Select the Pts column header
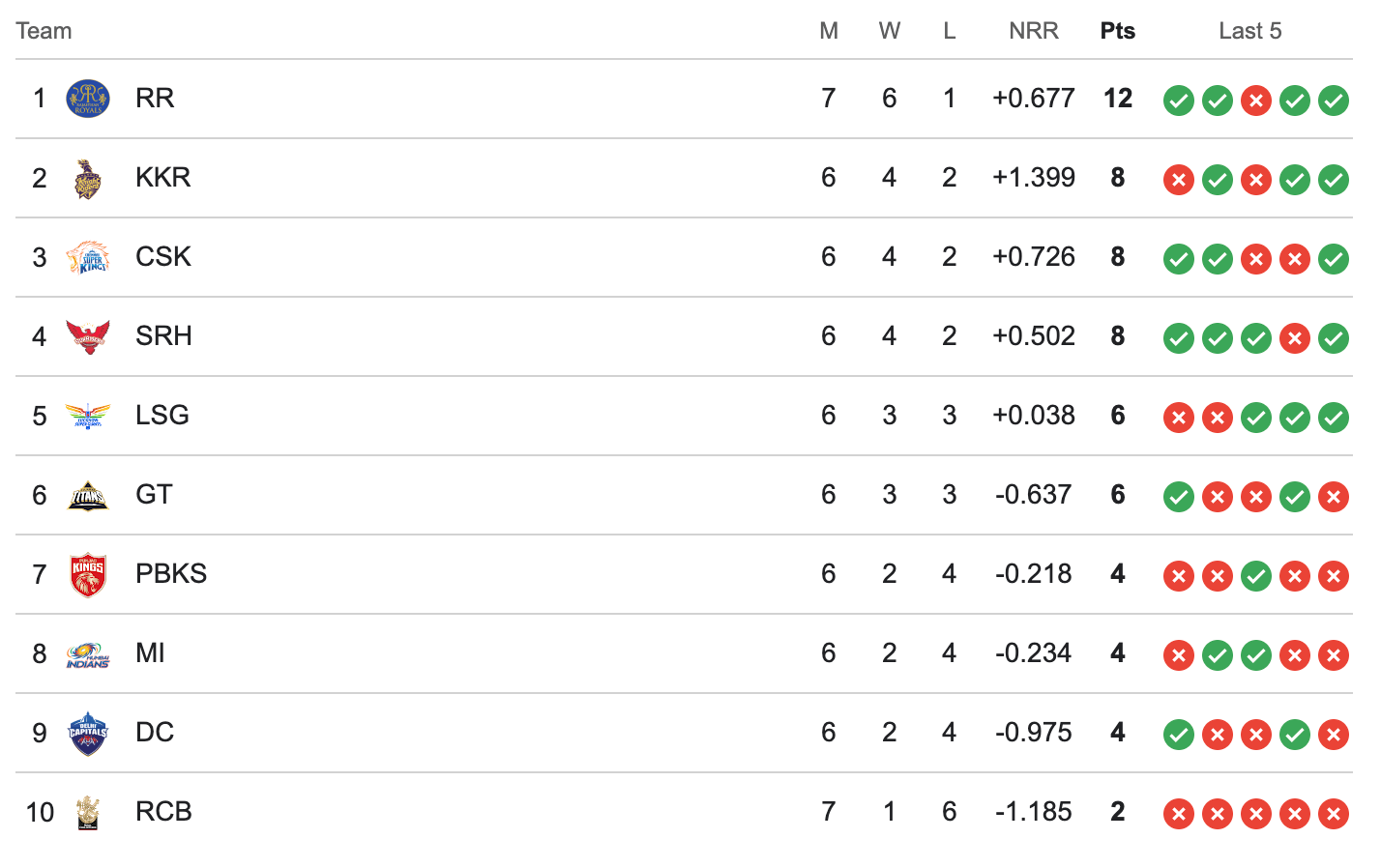Image resolution: width=1381 pixels, height=868 pixels. pos(1118,31)
